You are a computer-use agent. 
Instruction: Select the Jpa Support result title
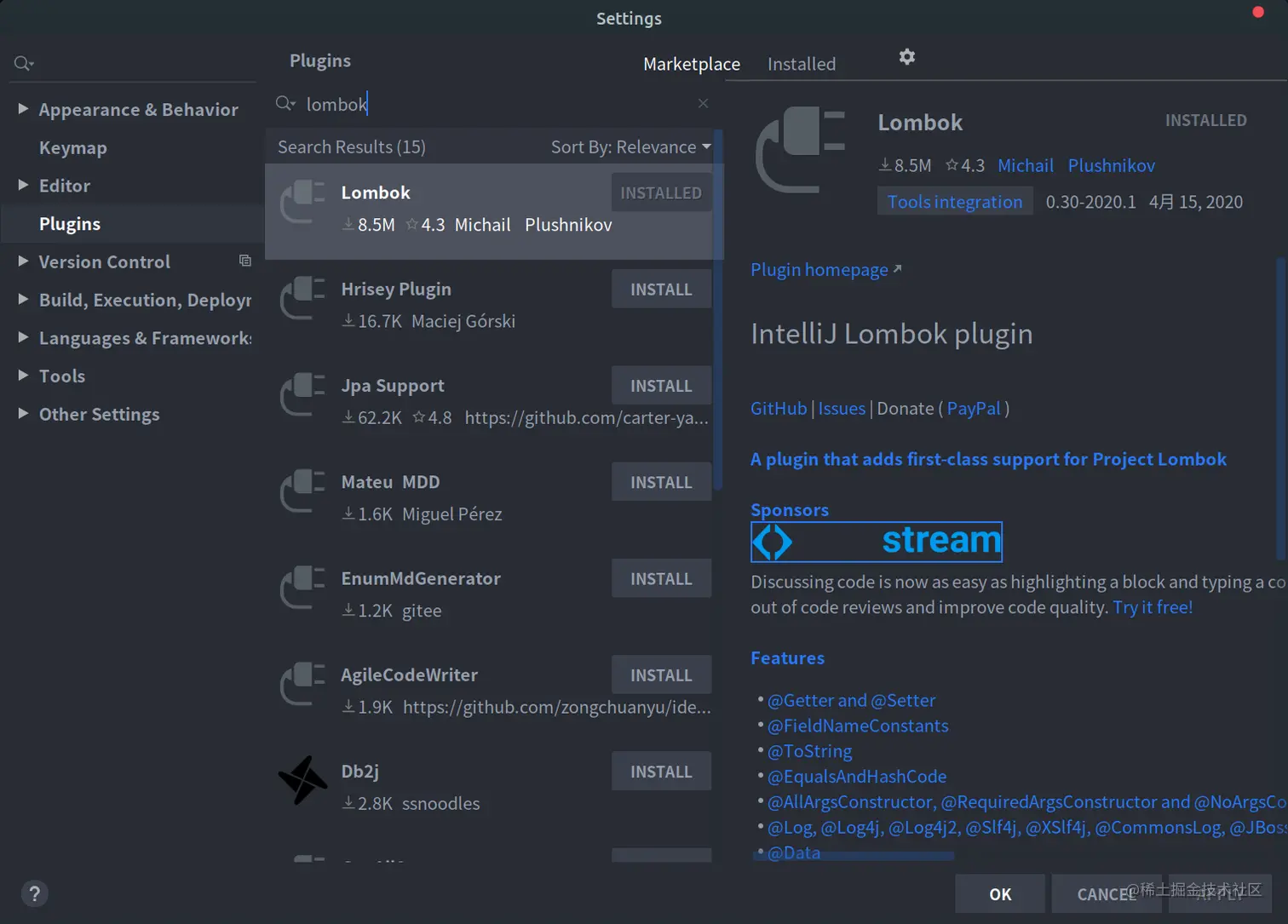pos(393,386)
